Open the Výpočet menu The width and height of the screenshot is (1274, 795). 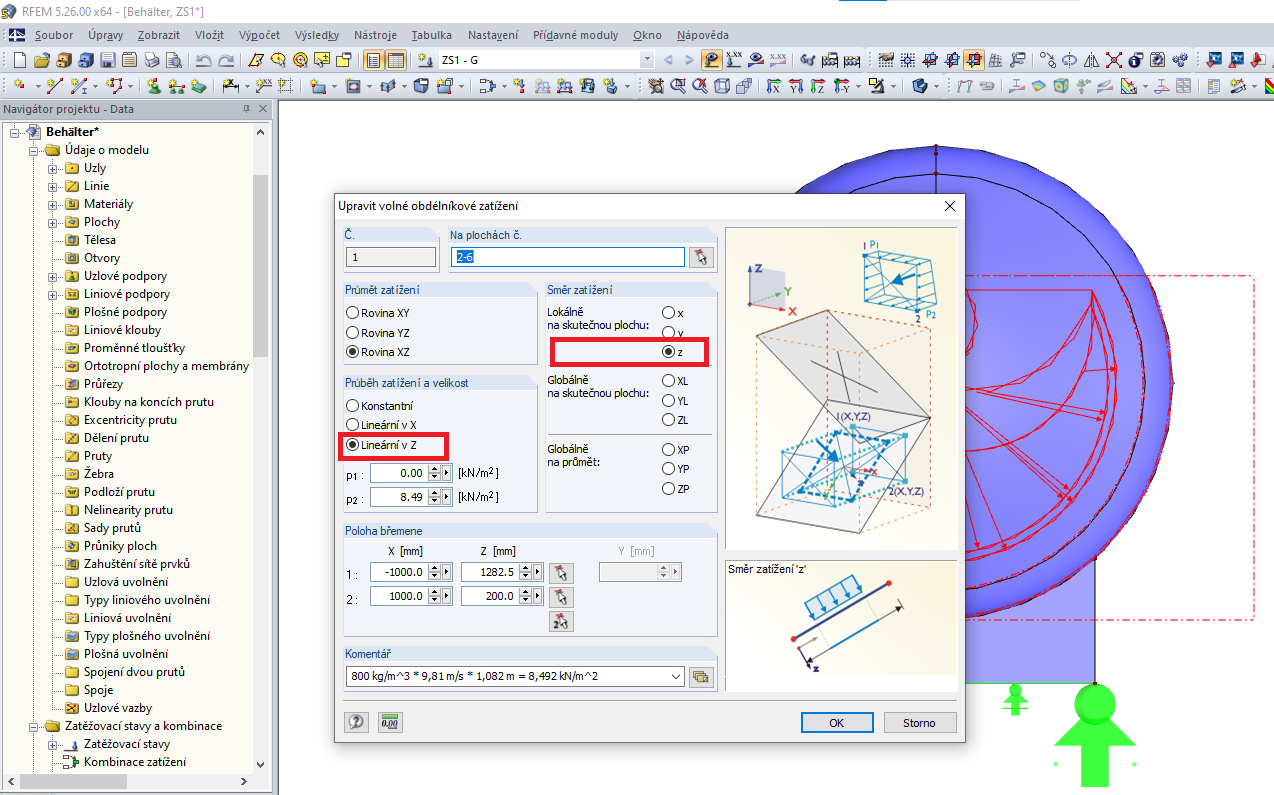[x=260, y=35]
